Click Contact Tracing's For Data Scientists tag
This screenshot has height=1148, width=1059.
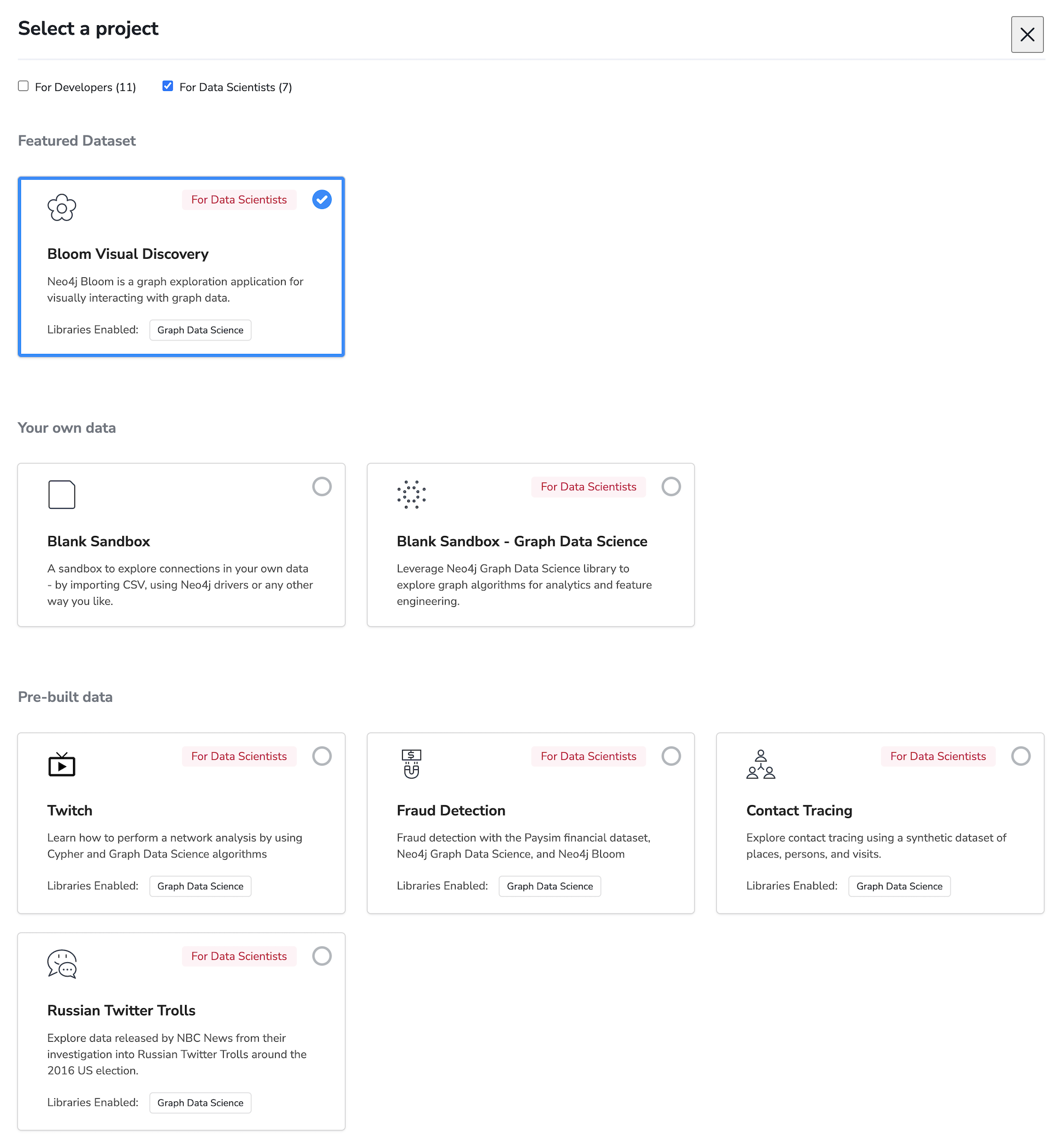pyautogui.click(x=938, y=756)
